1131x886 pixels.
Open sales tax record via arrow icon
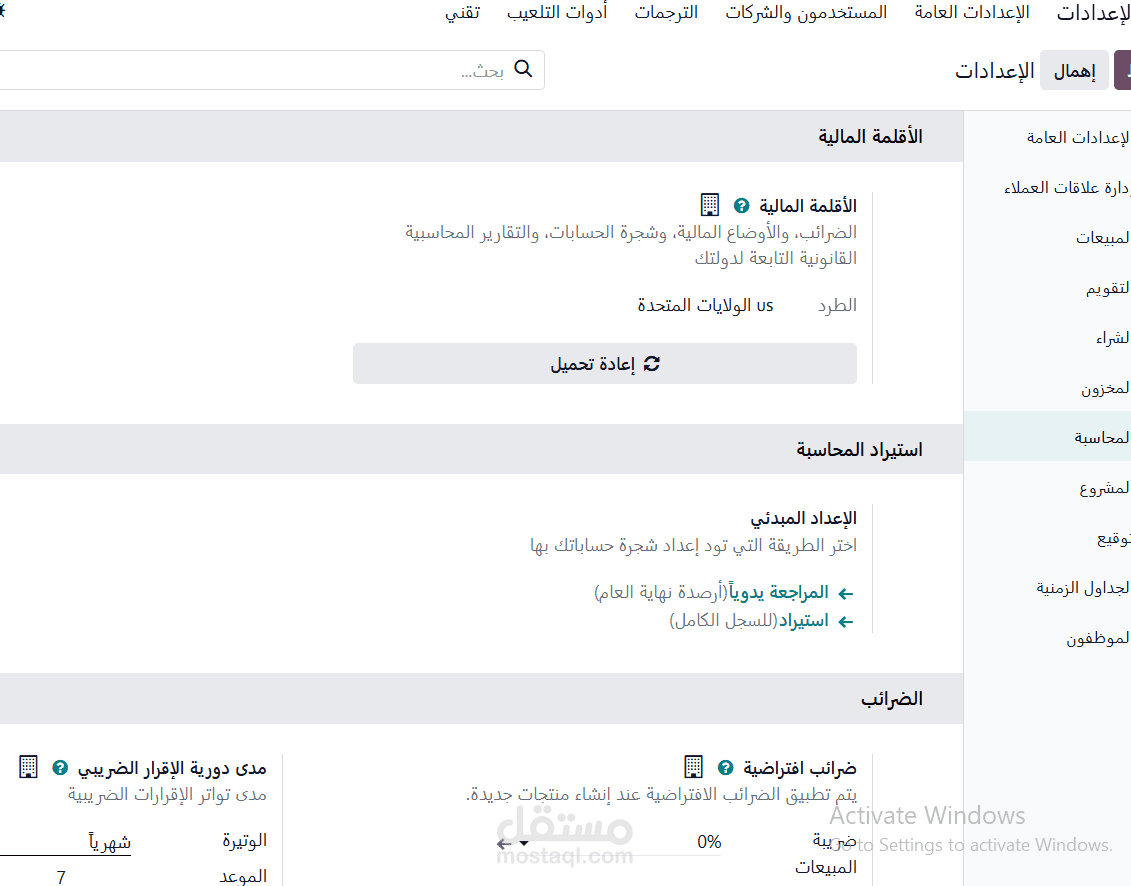tap(504, 843)
